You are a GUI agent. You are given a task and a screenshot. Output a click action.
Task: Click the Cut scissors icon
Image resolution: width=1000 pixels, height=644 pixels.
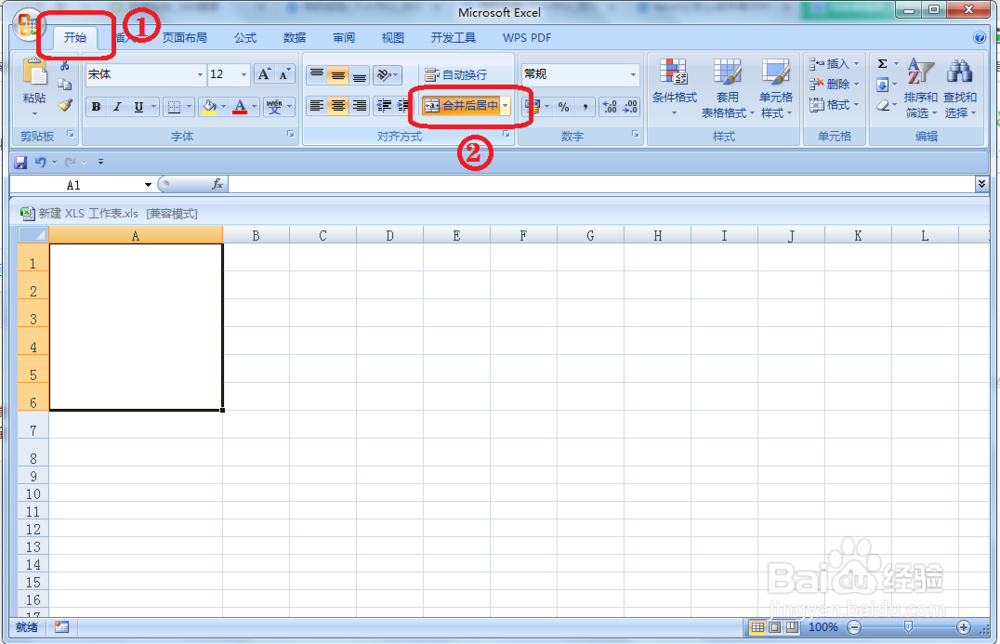coord(64,65)
